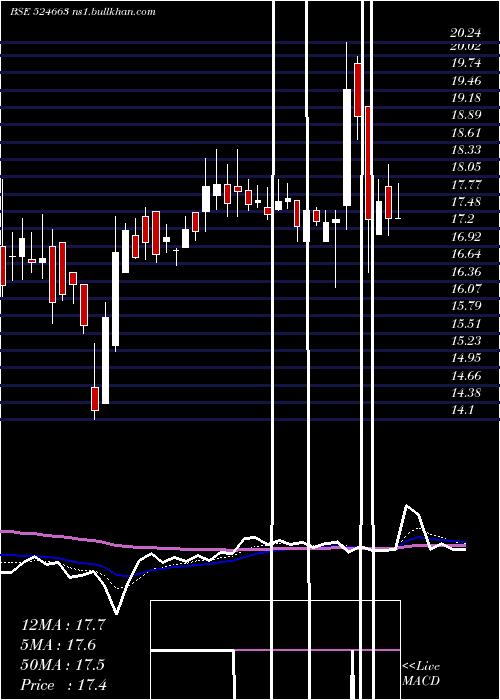
Task: Click the 5MA : 17.6 readout
Action: point(58,645)
